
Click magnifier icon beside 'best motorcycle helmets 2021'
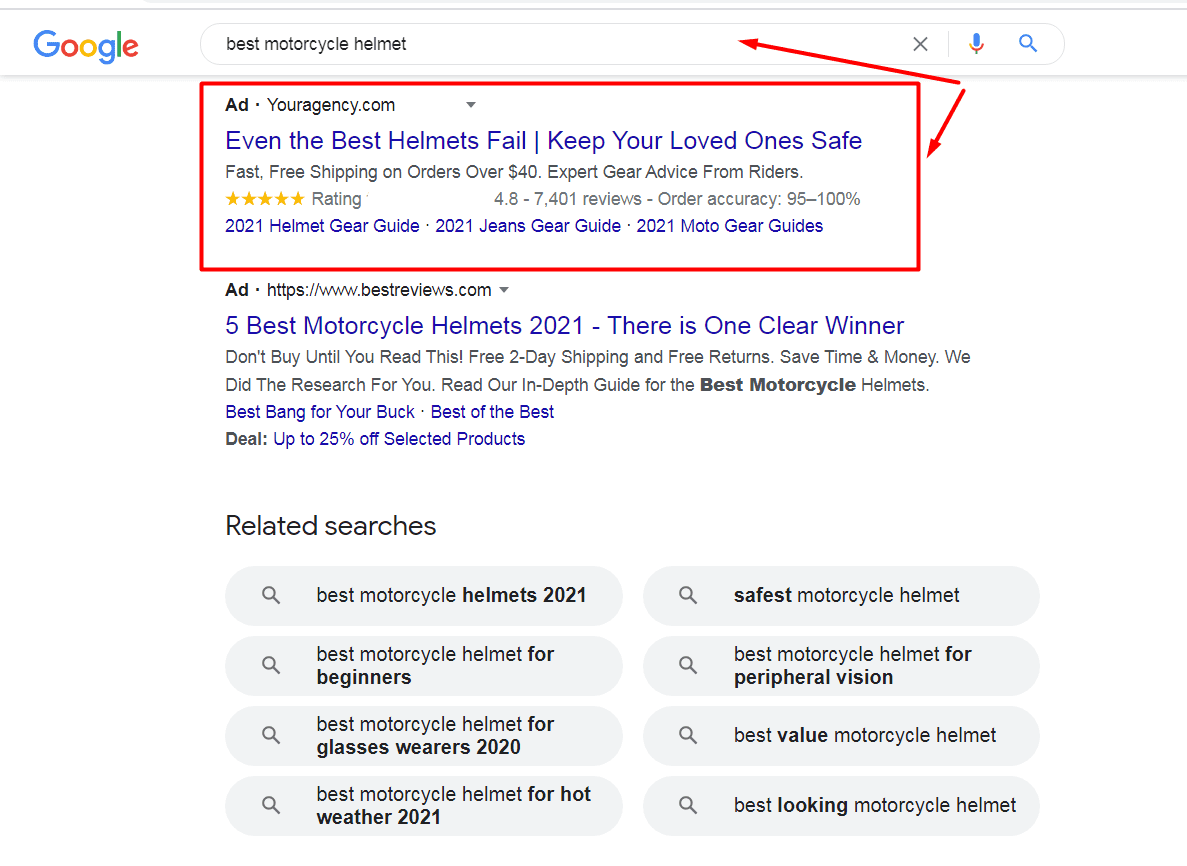(x=271, y=596)
